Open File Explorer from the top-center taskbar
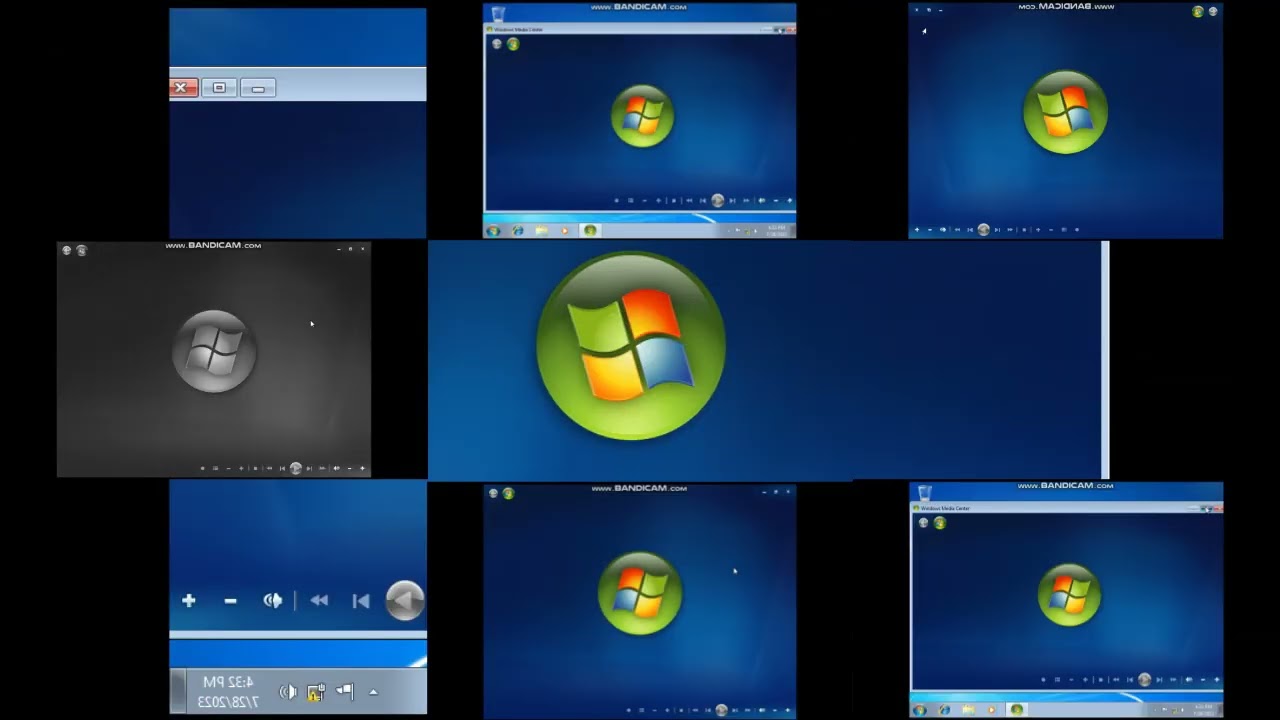 pyautogui.click(x=542, y=231)
